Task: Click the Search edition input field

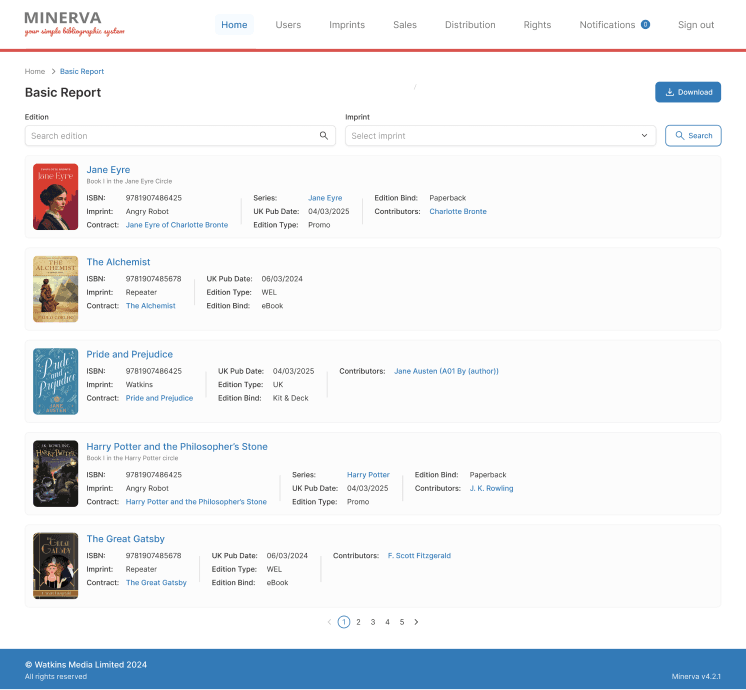Action: click(x=172, y=136)
